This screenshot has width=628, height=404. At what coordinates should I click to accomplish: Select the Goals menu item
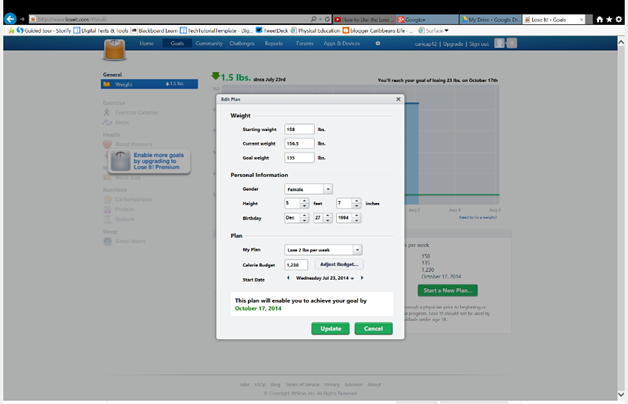point(177,43)
